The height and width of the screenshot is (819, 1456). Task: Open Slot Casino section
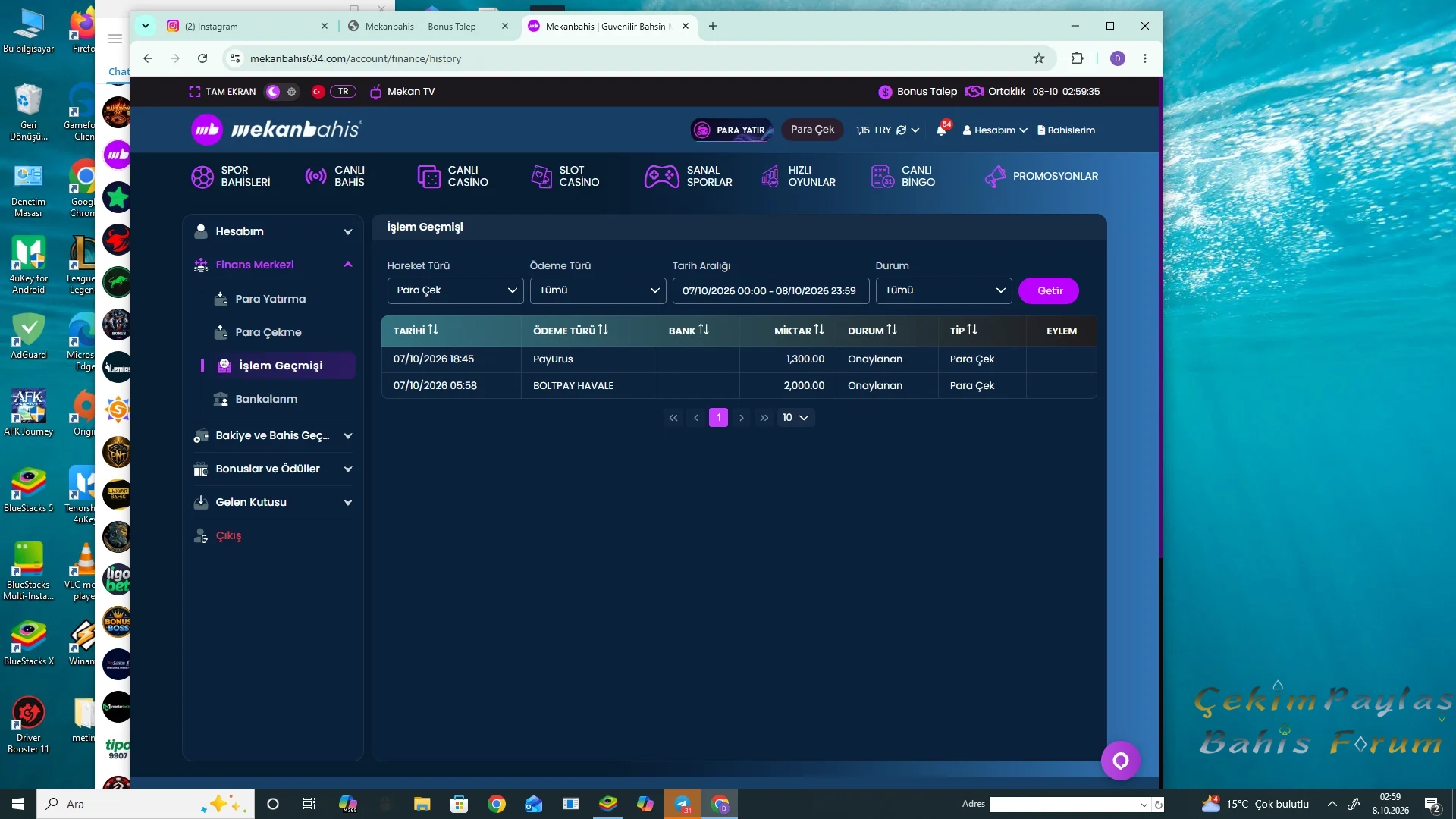pyautogui.click(x=565, y=176)
